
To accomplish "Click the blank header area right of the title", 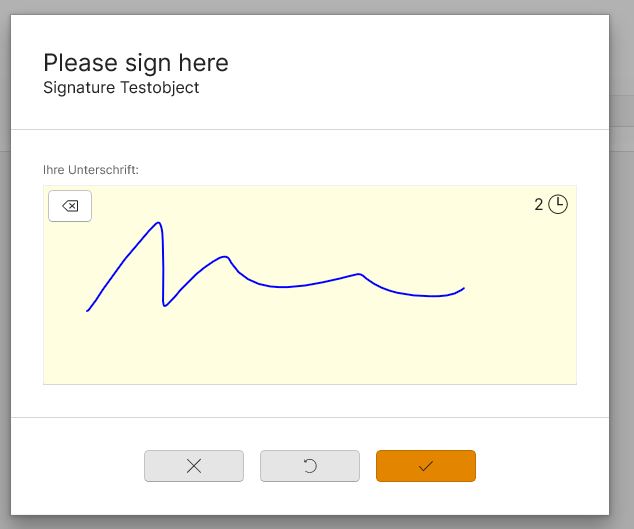I will [x=420, y=70].
